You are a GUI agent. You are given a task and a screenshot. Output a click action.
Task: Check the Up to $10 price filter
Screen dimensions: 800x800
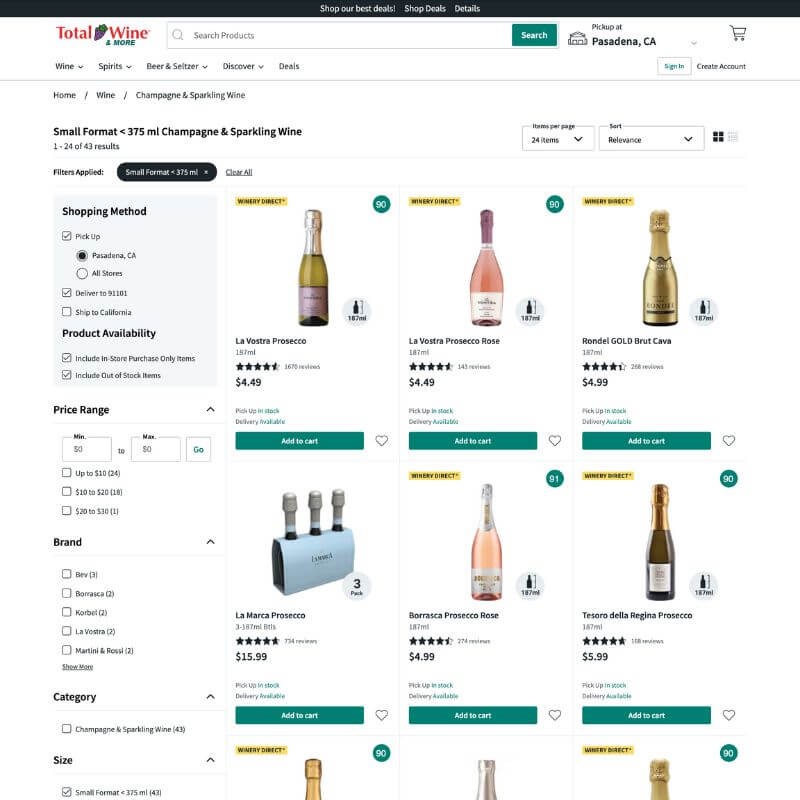coord(66,473)
